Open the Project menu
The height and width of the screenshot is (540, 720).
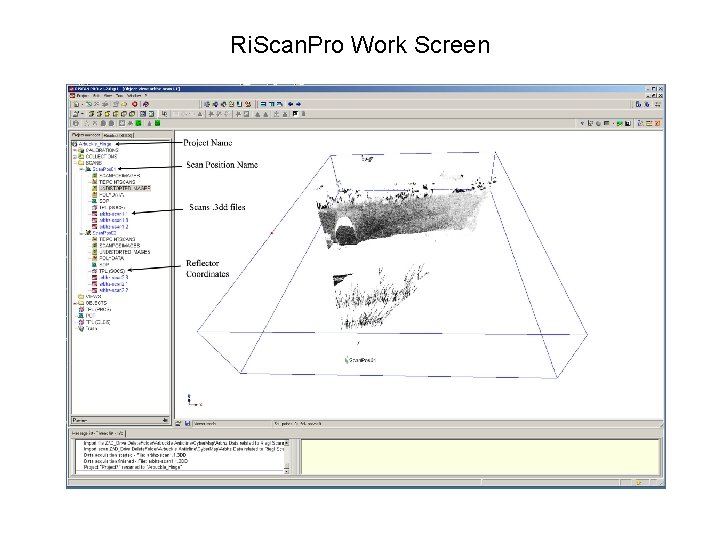[x=82, y=96]
